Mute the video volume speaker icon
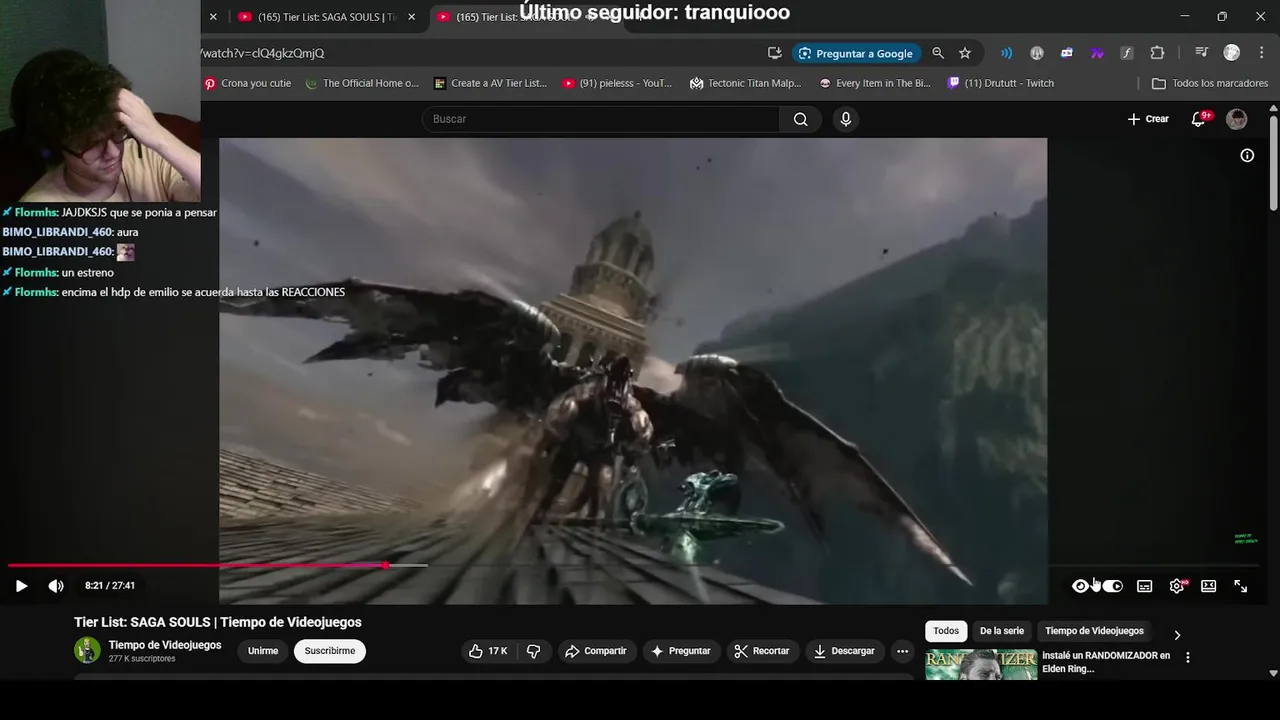 tap(56, 586)
